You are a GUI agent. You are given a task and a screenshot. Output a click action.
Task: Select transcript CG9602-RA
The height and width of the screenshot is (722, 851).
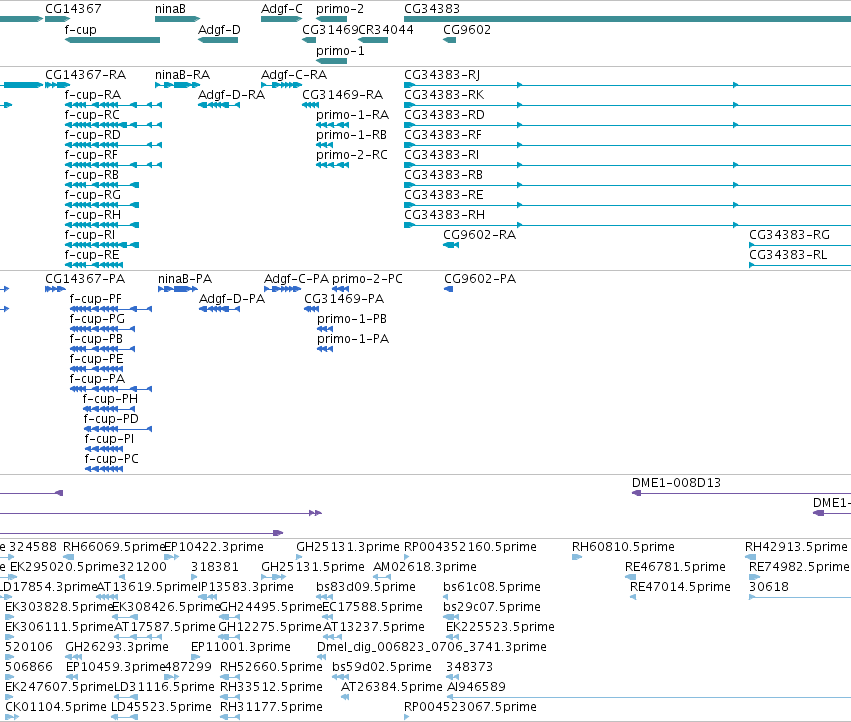[479, 235]
